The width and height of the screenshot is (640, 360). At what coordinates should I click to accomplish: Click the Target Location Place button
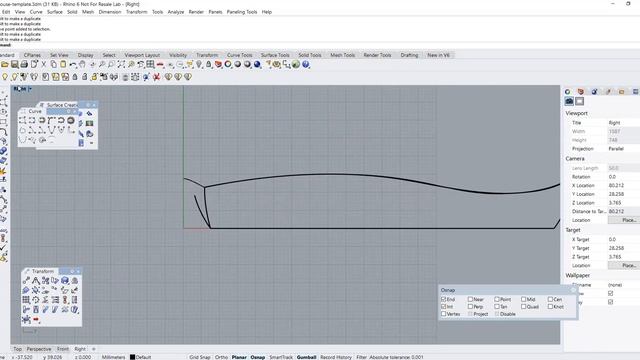628,265
